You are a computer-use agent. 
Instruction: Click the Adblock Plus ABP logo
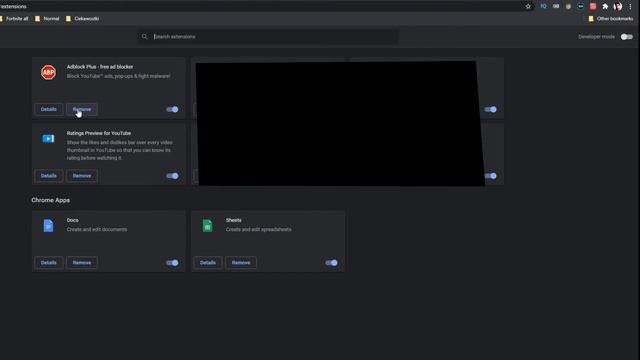coord(48,72)
